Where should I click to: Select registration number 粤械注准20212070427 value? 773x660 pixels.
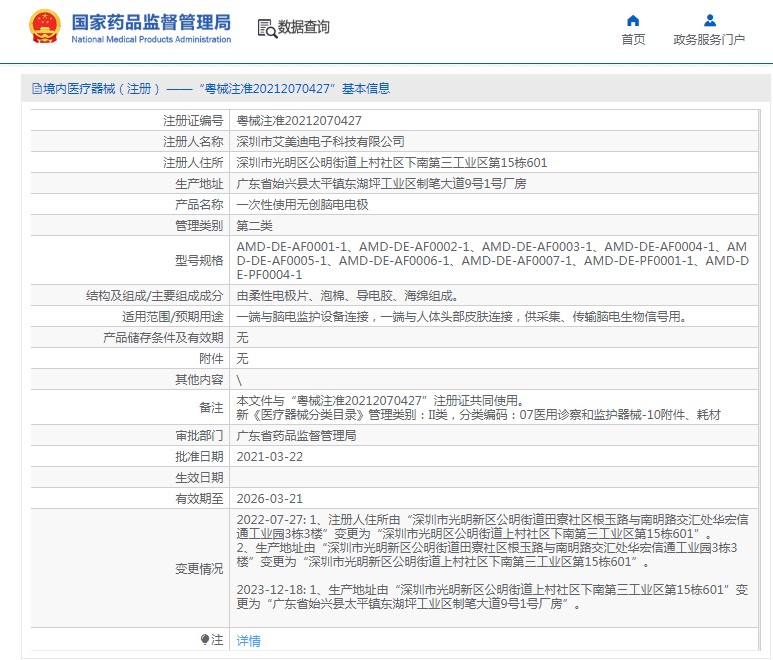click(299, 121)
